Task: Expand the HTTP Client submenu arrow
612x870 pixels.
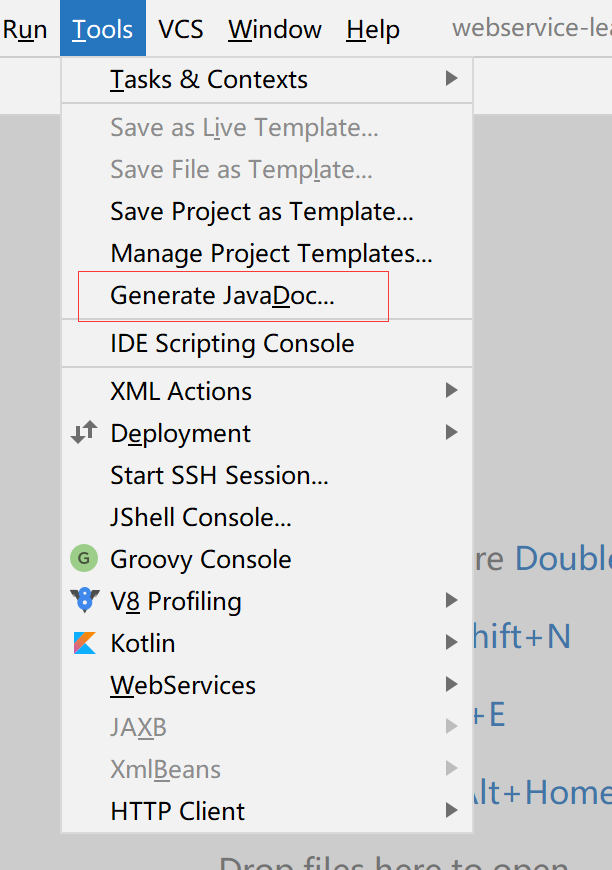Action: [x=452, y=811]
